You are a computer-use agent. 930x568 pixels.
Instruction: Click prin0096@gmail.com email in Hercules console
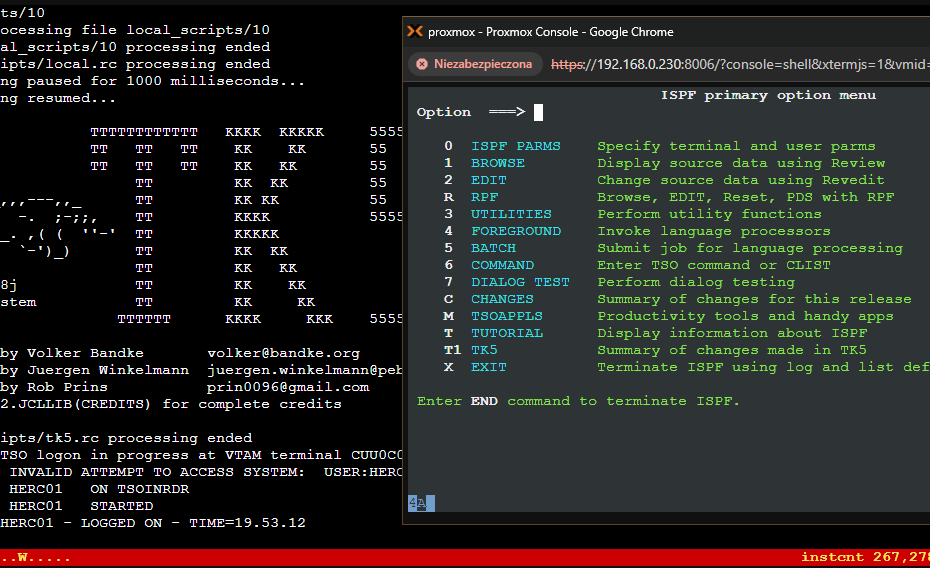pos(288,387)
